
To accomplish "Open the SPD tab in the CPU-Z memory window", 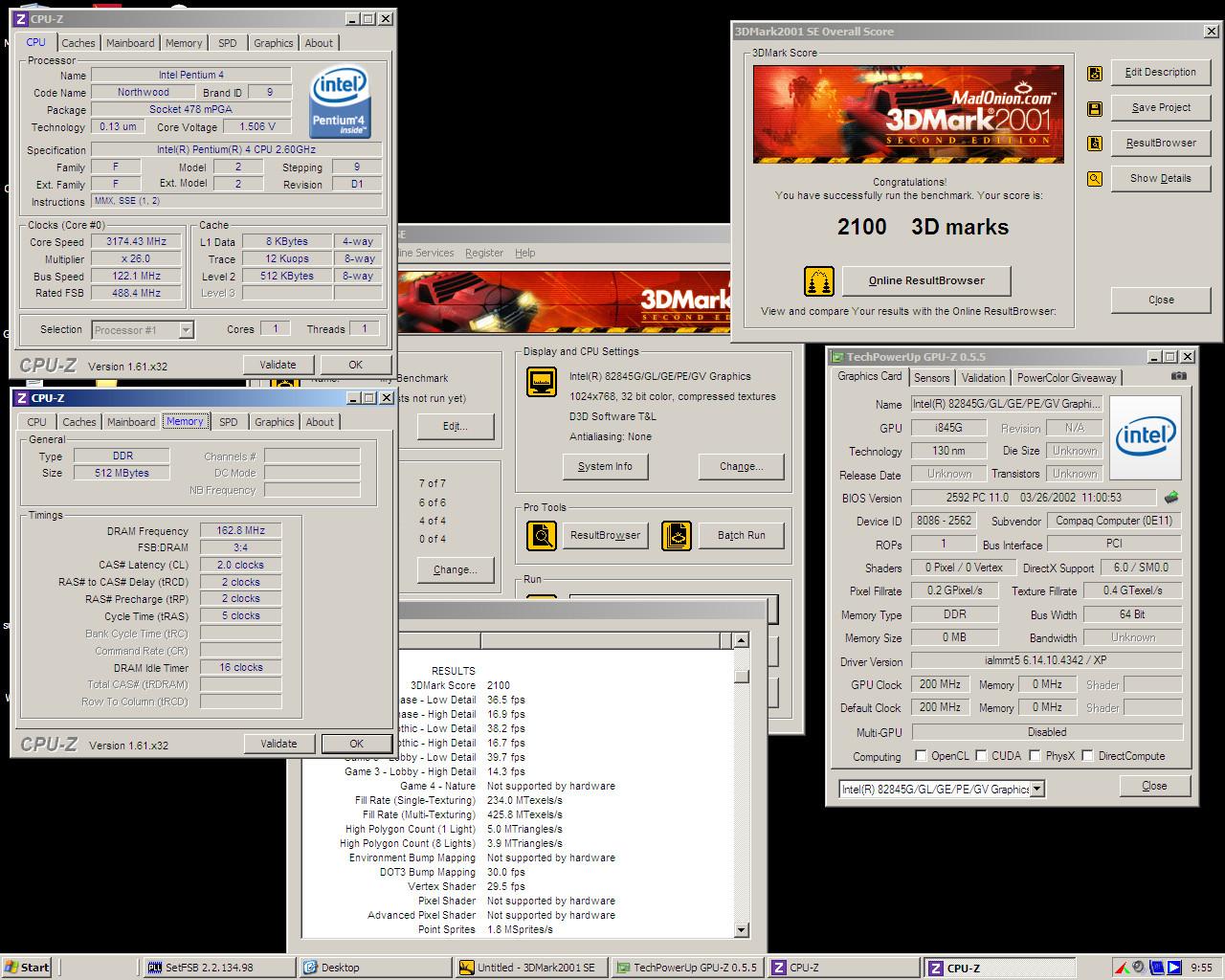I will (x=228, y=422).
